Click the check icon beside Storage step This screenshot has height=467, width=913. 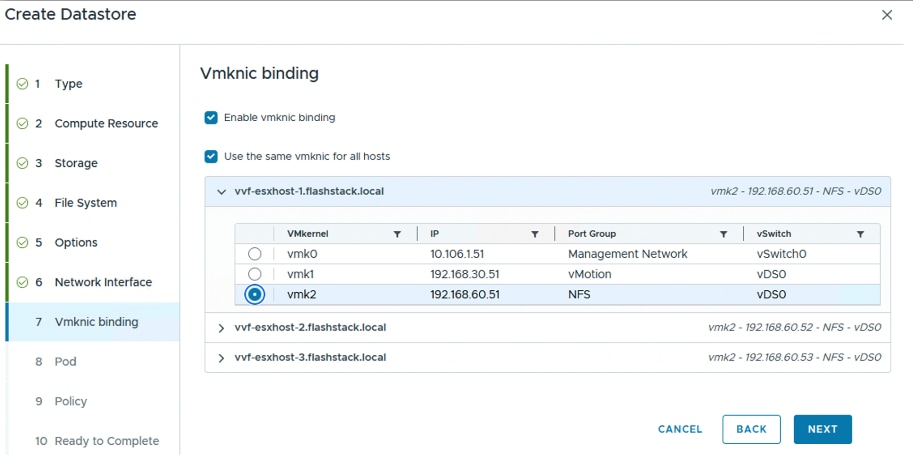click(22, 163)
